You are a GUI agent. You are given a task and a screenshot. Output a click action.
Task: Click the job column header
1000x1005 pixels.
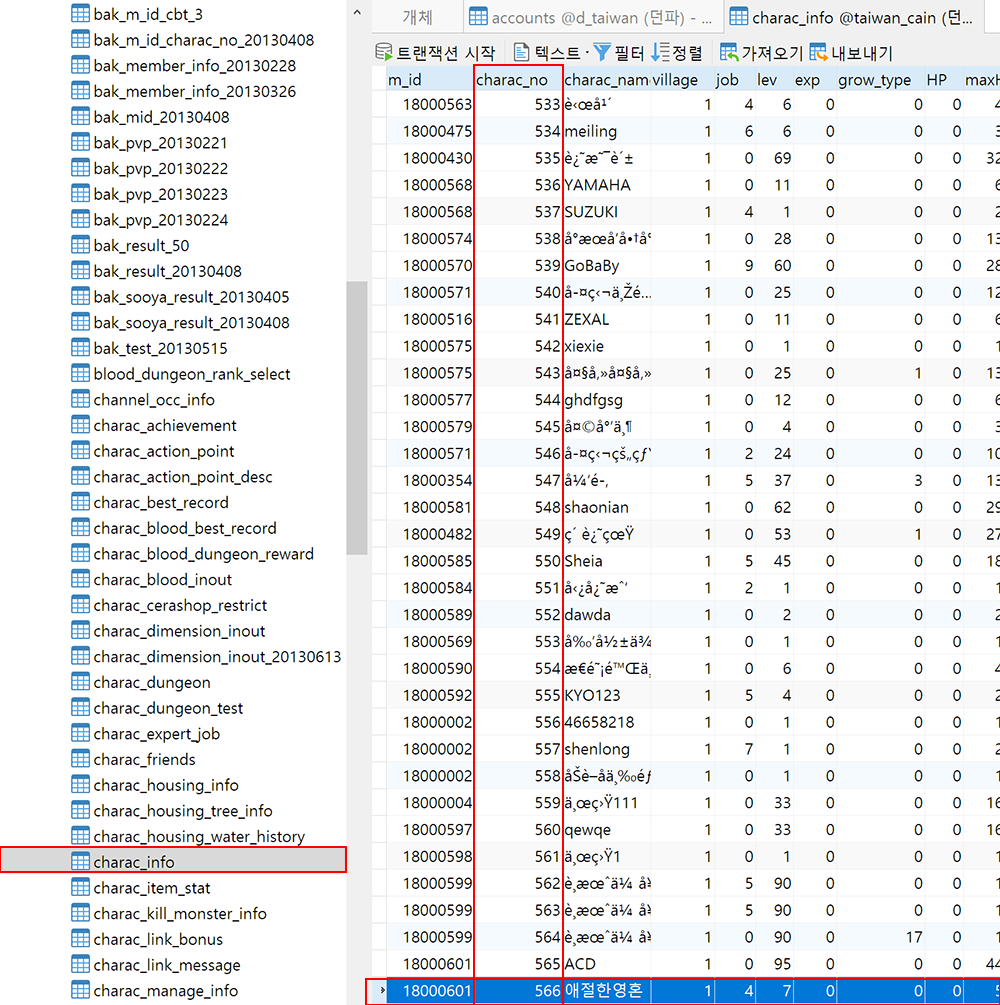(x=733, y=80)
